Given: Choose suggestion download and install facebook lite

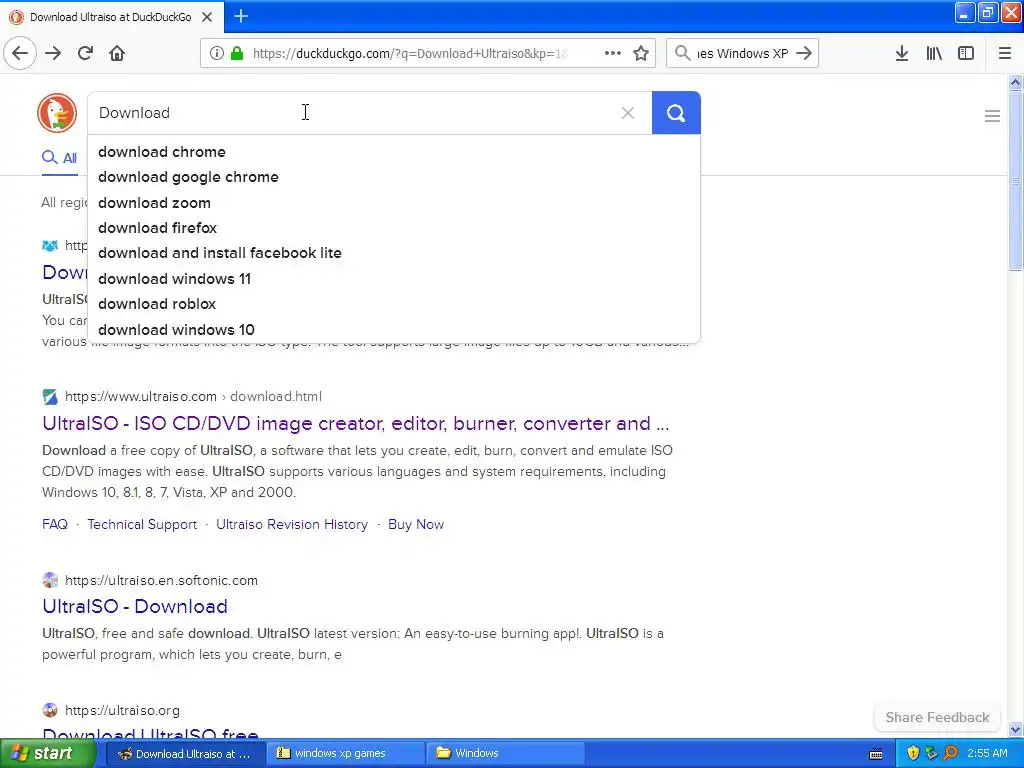Looking at the screenshot, I should (394, 253).
